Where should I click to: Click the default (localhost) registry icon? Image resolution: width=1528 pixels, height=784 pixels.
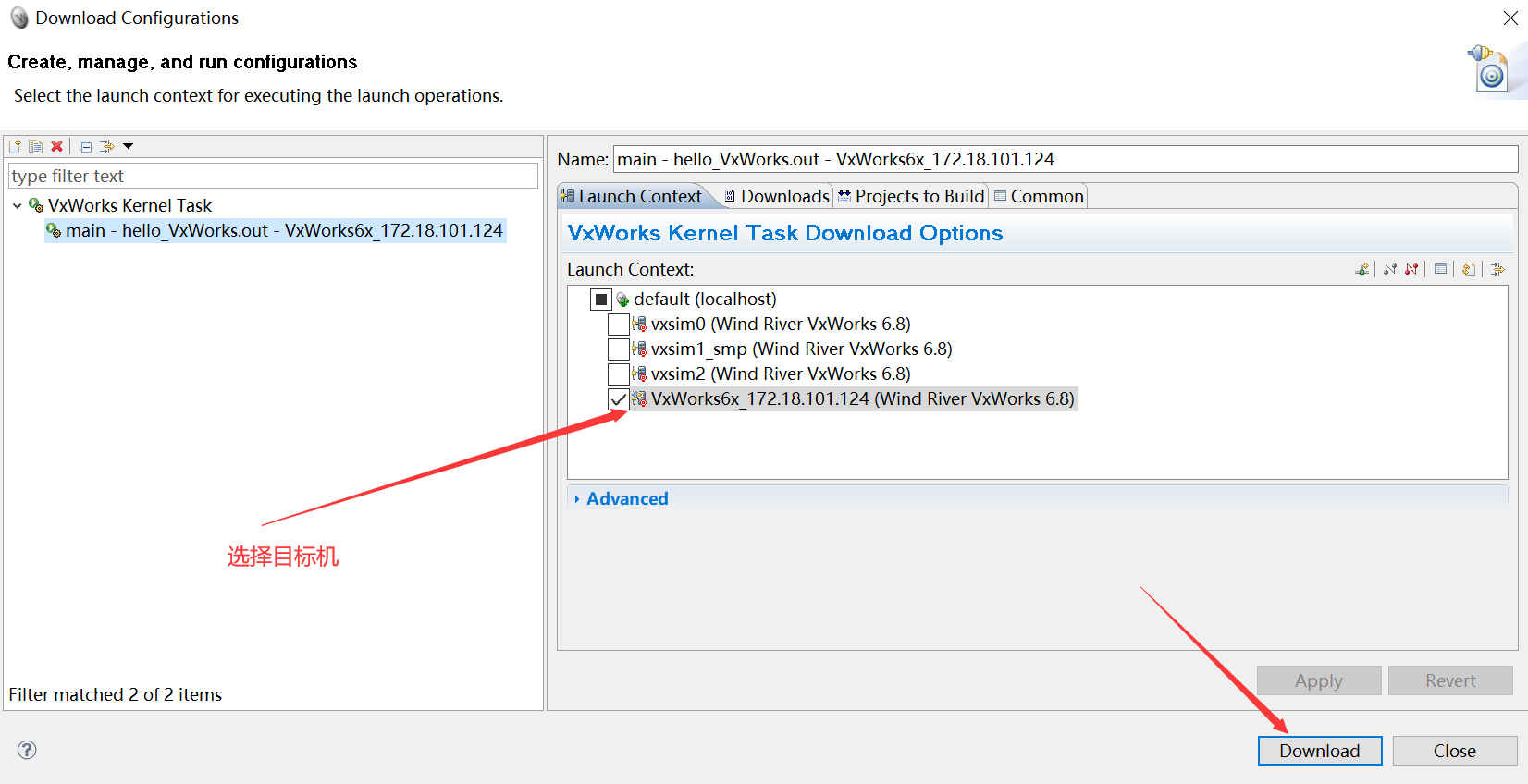coord(622,300)
